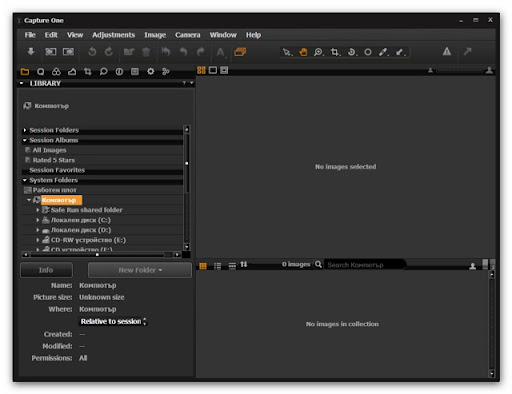Open the Camera menu
Image resolution: width=512 pixels, height=394 pixels.
click(x=188, y=35)
